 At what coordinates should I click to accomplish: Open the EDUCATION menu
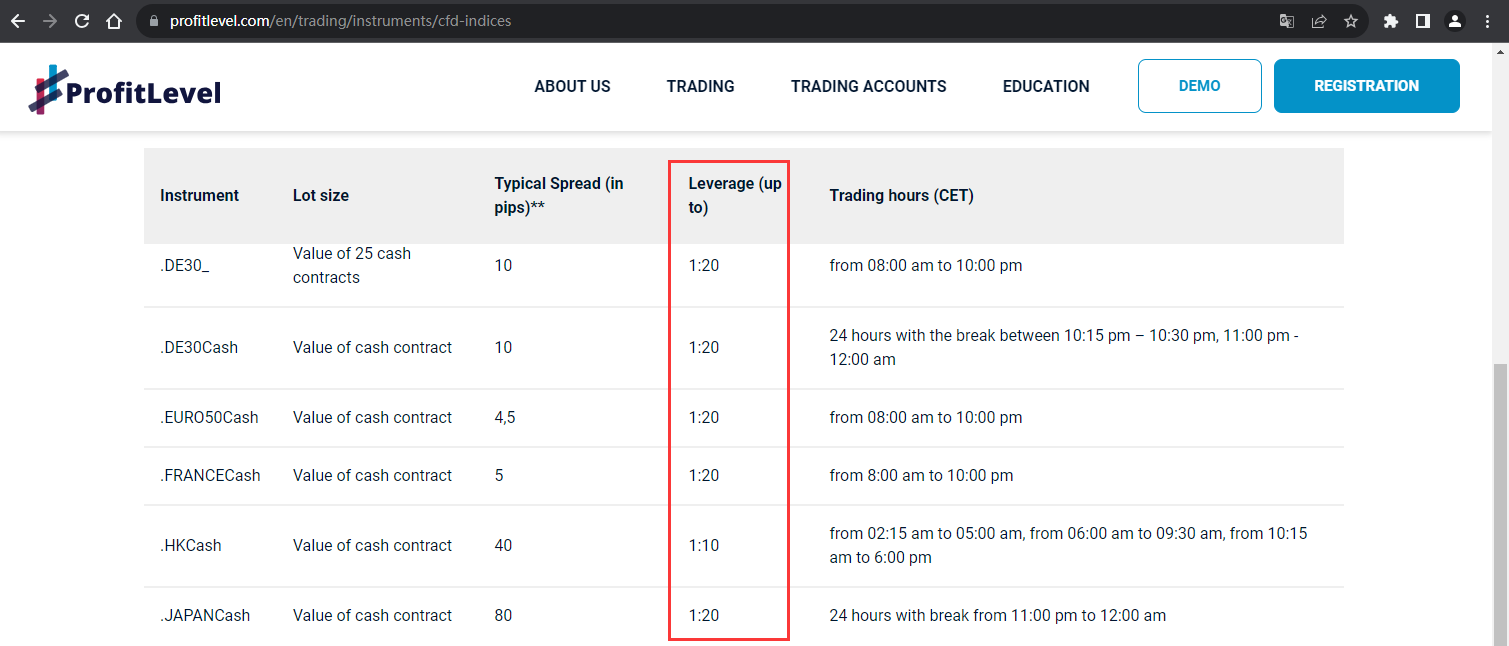click(1046, 86)
